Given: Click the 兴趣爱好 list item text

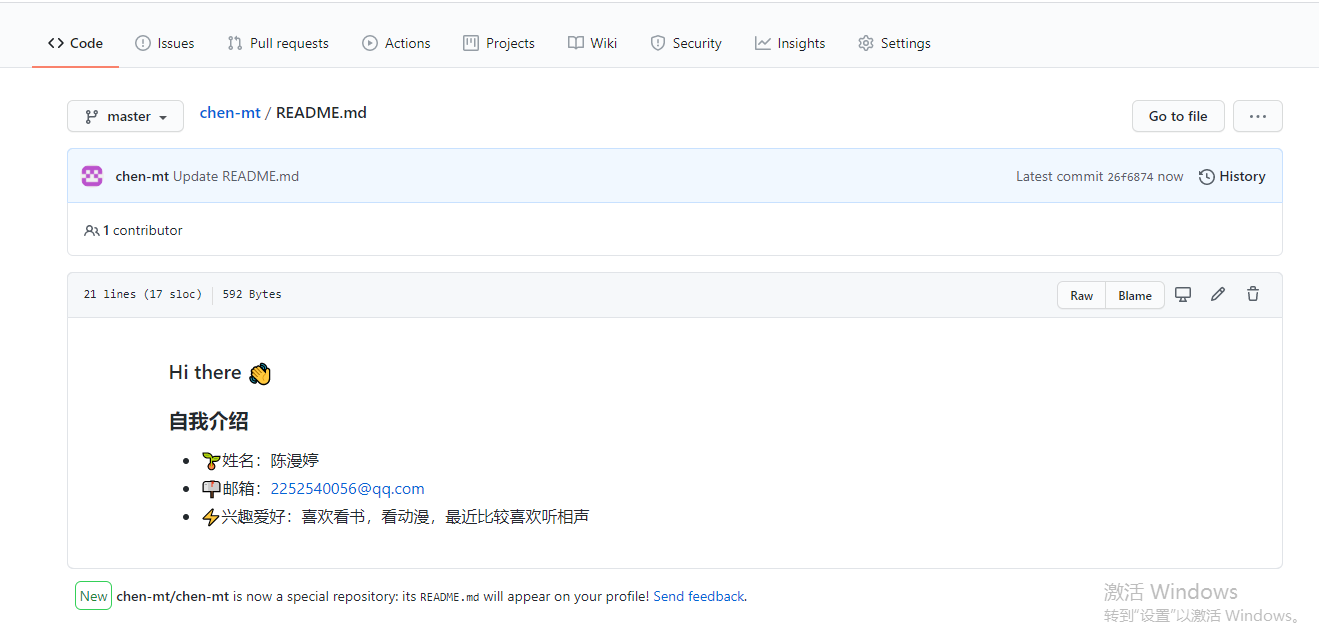Looking at the screenshot, I should 405,517.
